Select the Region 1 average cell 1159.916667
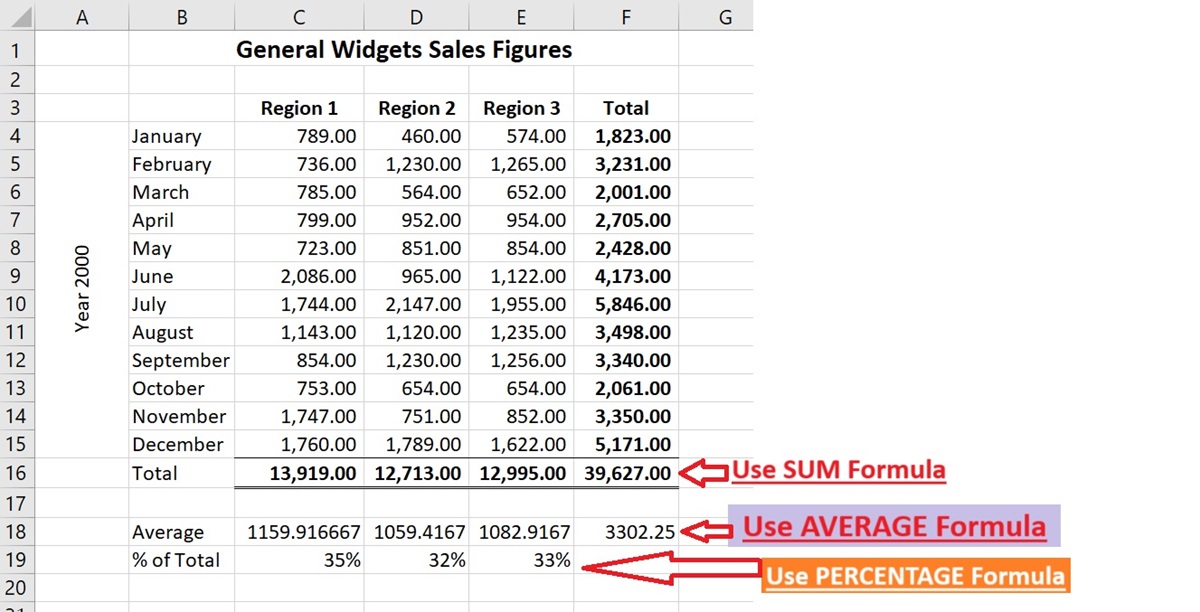This screenshot has height=612, width=1200. coord(299,533)
